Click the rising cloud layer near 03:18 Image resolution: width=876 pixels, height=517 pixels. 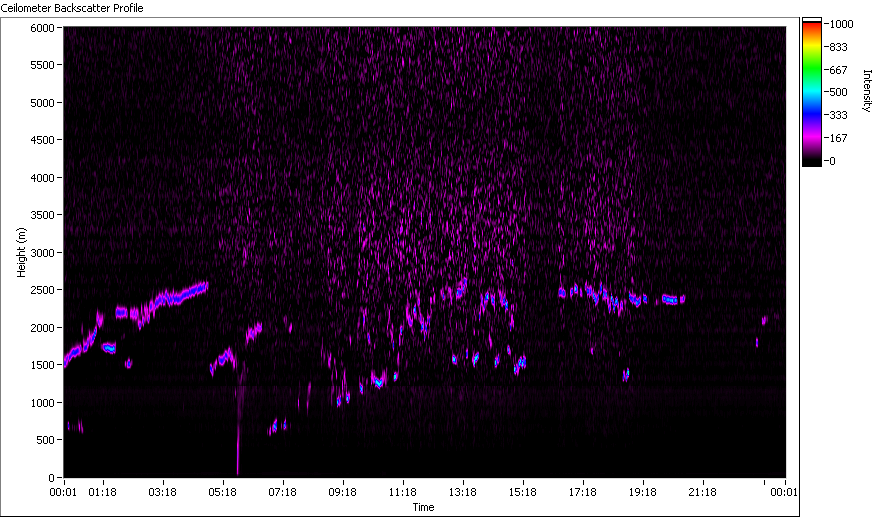tap(173, 297)
